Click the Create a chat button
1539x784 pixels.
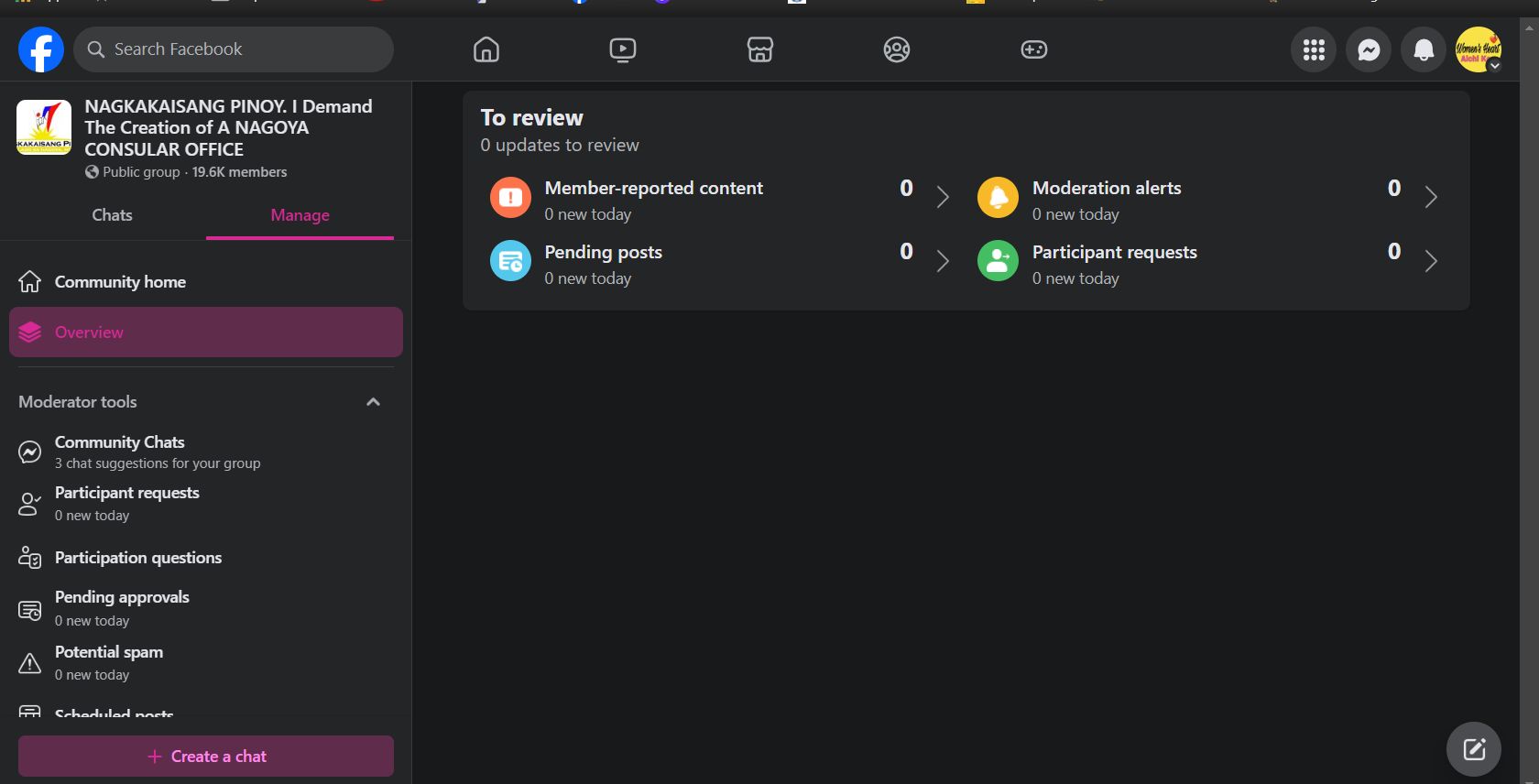[206, 757]
